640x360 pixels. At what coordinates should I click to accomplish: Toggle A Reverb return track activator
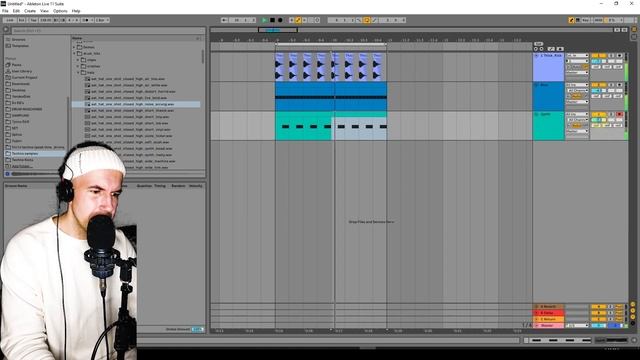tap(598, 307)
